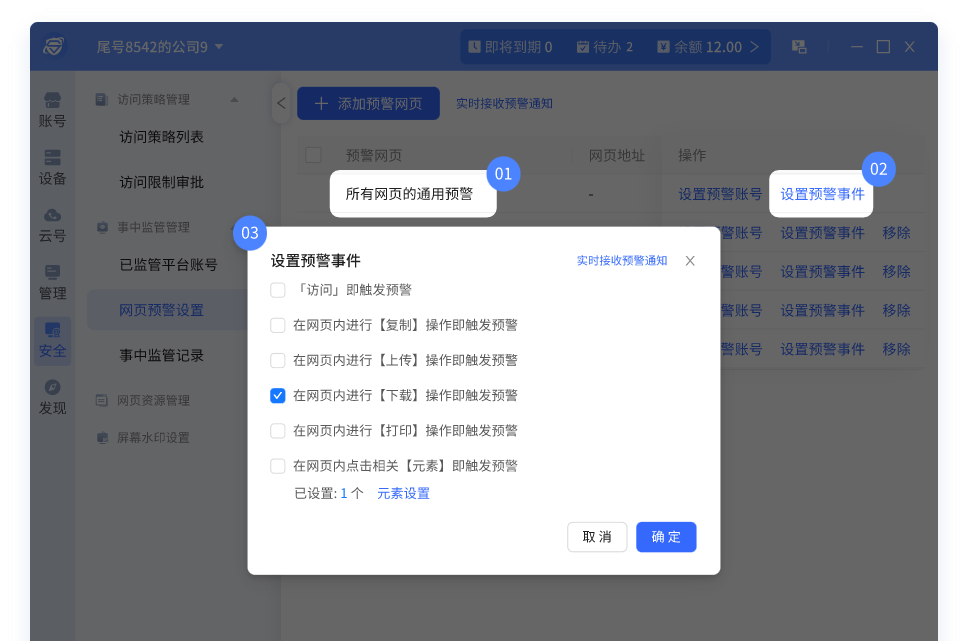Image resolution: width=968 pixels, height=641 pixels.
Task: Collapse the left navigation panel arrow
Action: pos(281,103)
